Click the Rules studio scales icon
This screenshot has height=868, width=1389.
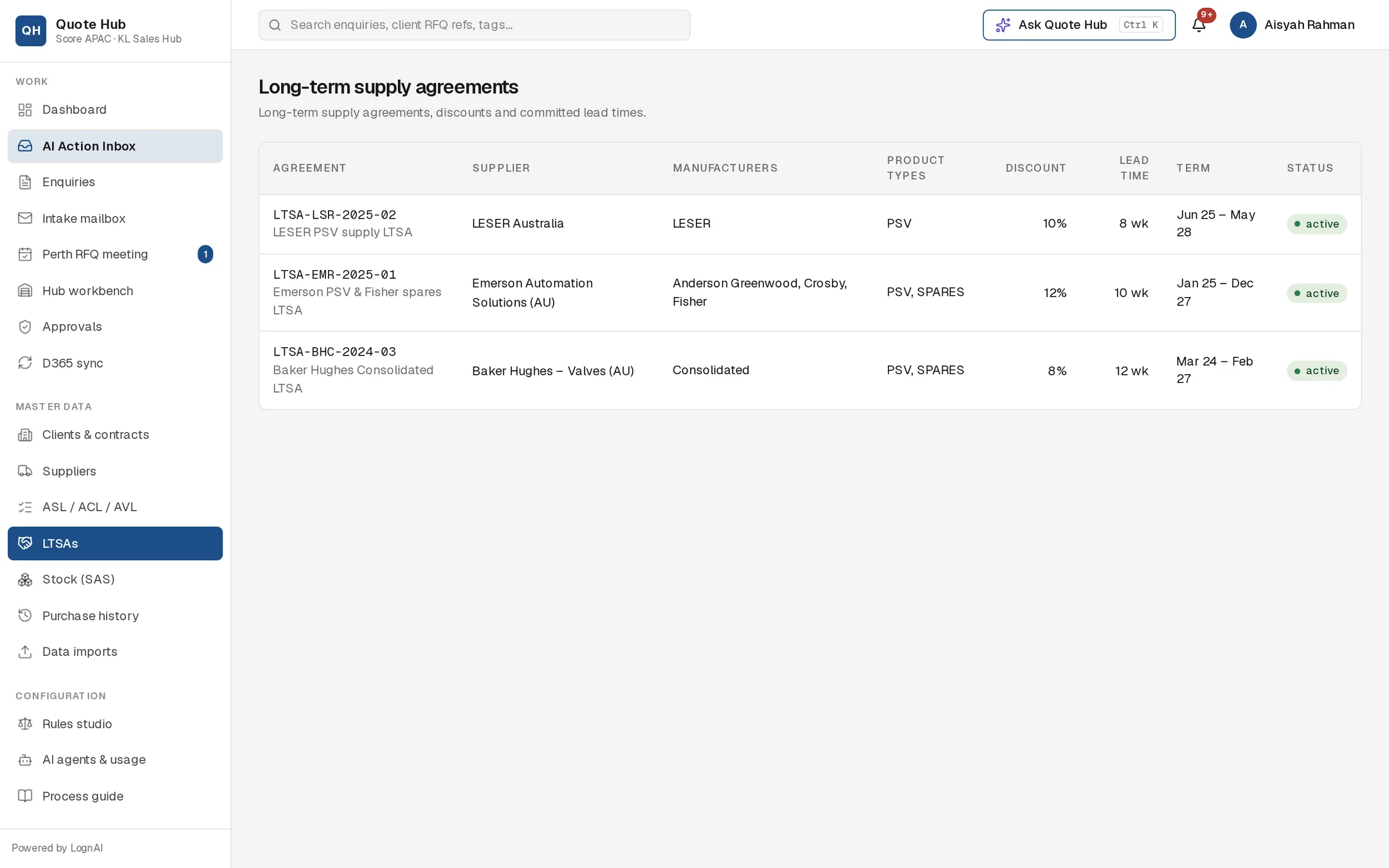(x=25, y=723)
